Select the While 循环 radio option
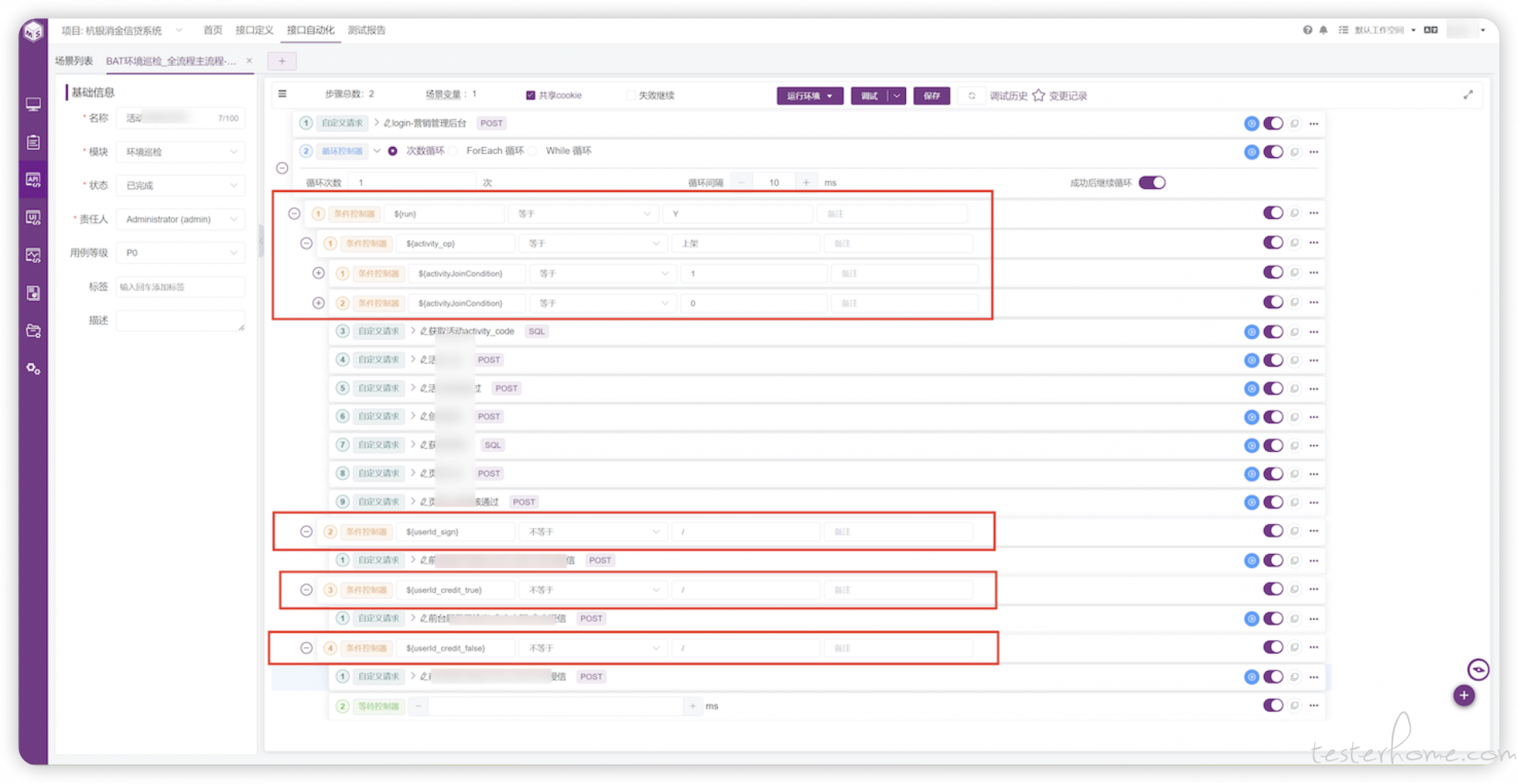1518x784 pixels. pos(533,151)
